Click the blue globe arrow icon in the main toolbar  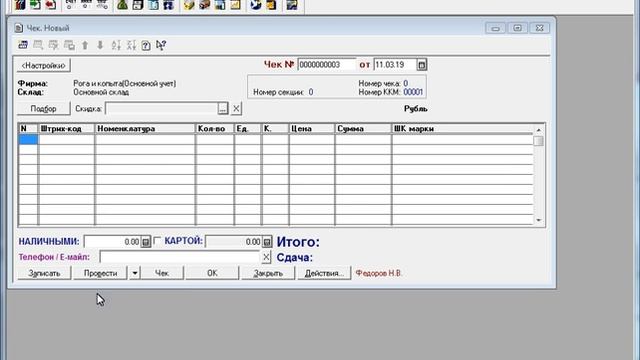(x=256, y=5)
